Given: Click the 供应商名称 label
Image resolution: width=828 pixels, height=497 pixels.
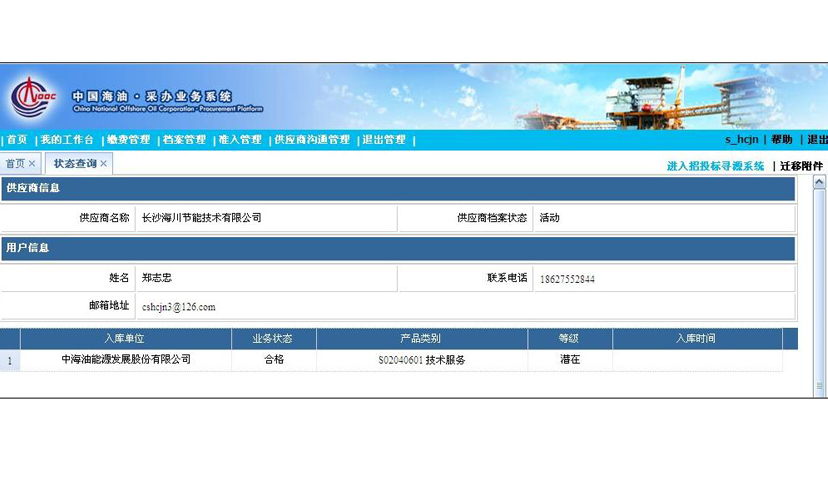Looking at the screenshot, I should [x=105, y=218].
